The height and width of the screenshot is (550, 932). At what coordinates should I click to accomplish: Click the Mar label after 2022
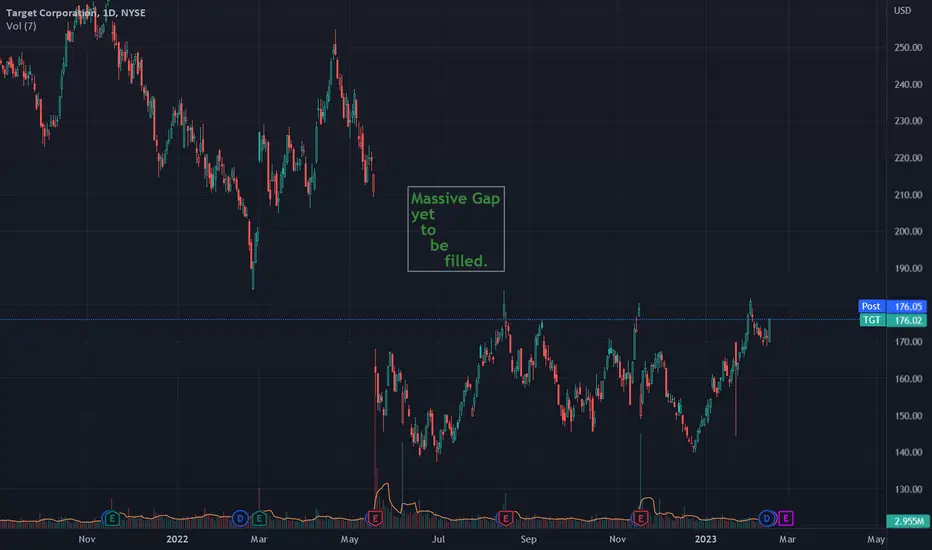259,539
